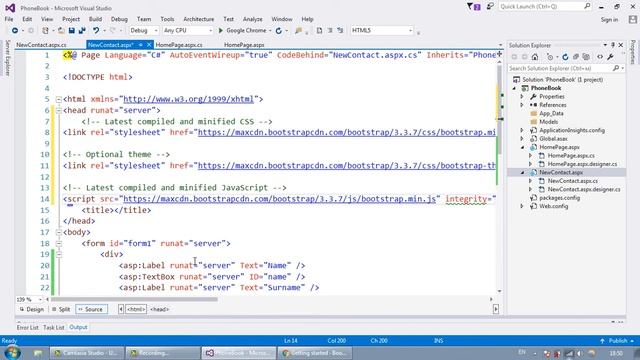
Task: Collapse the div element at line 19
Action: (58, 254)
